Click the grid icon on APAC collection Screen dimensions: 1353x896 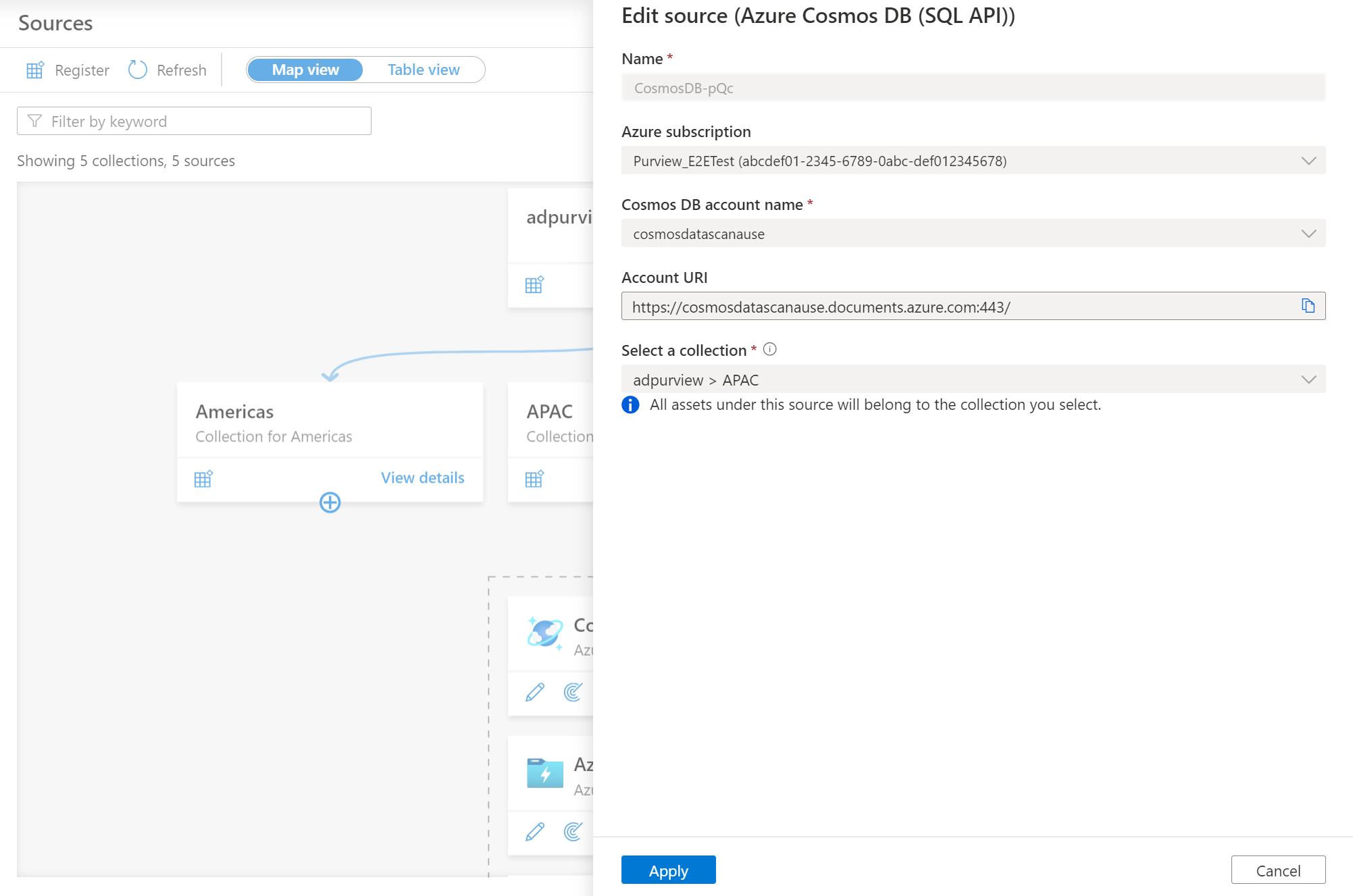534,477
